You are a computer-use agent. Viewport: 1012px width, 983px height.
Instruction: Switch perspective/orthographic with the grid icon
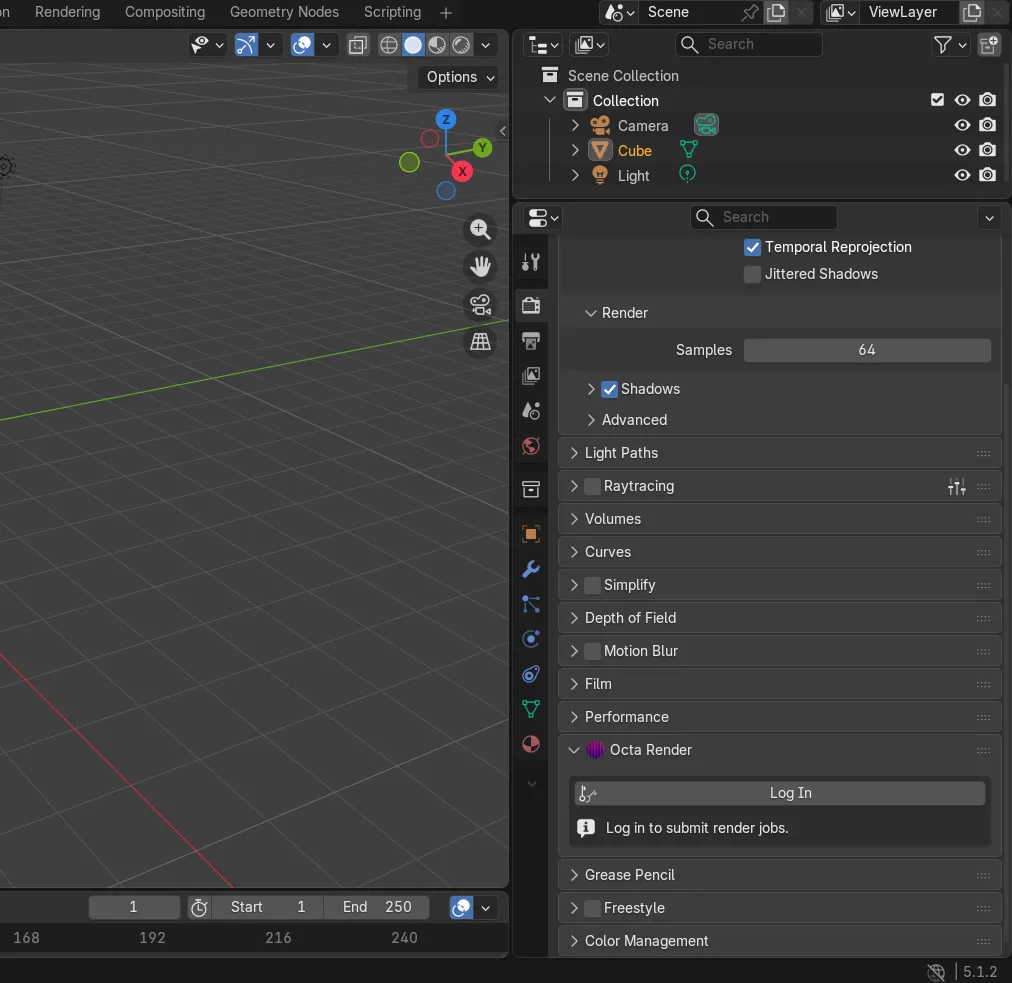[480, 341]
